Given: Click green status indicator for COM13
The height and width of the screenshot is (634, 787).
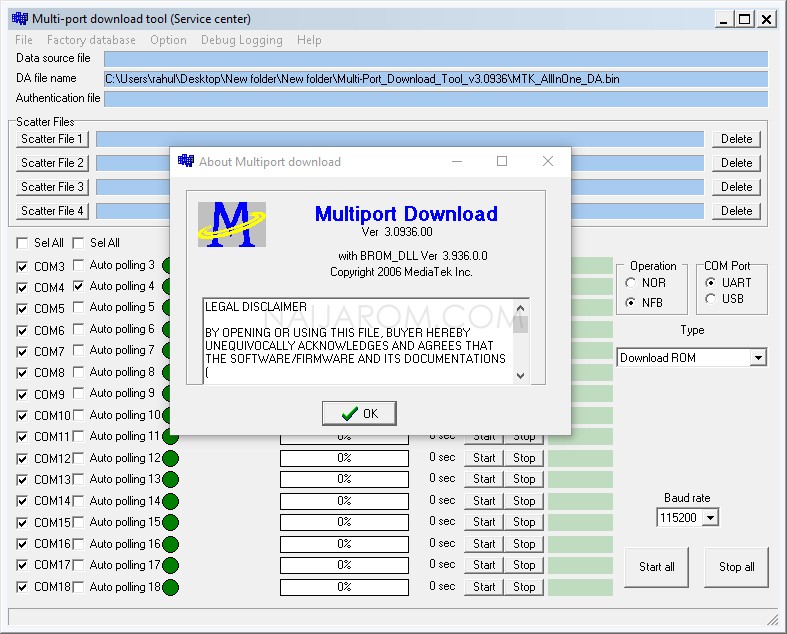Looking at the screenshot, I should [x=171, y=479].
